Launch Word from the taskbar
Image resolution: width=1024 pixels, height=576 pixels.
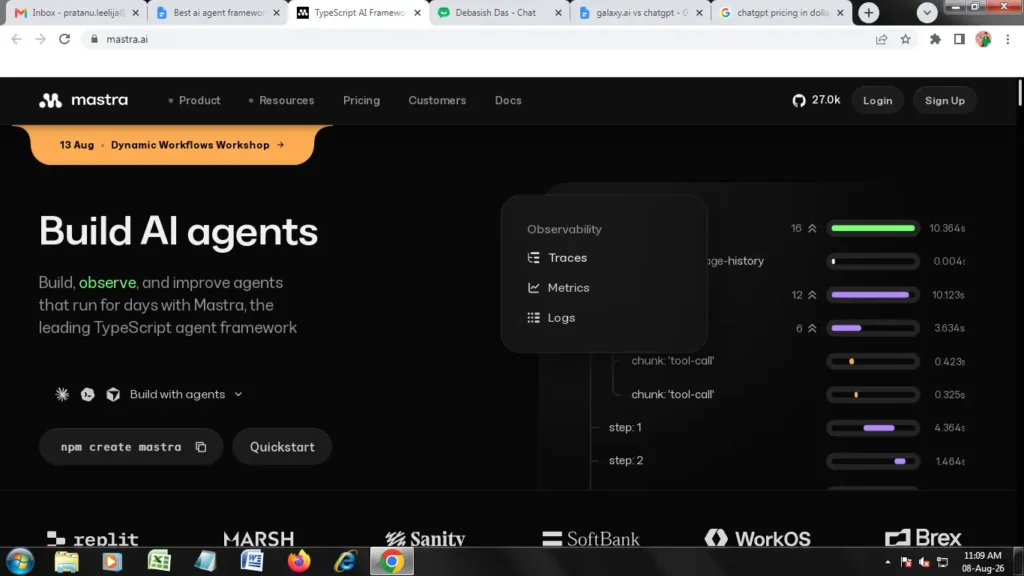tap(252, 562)
